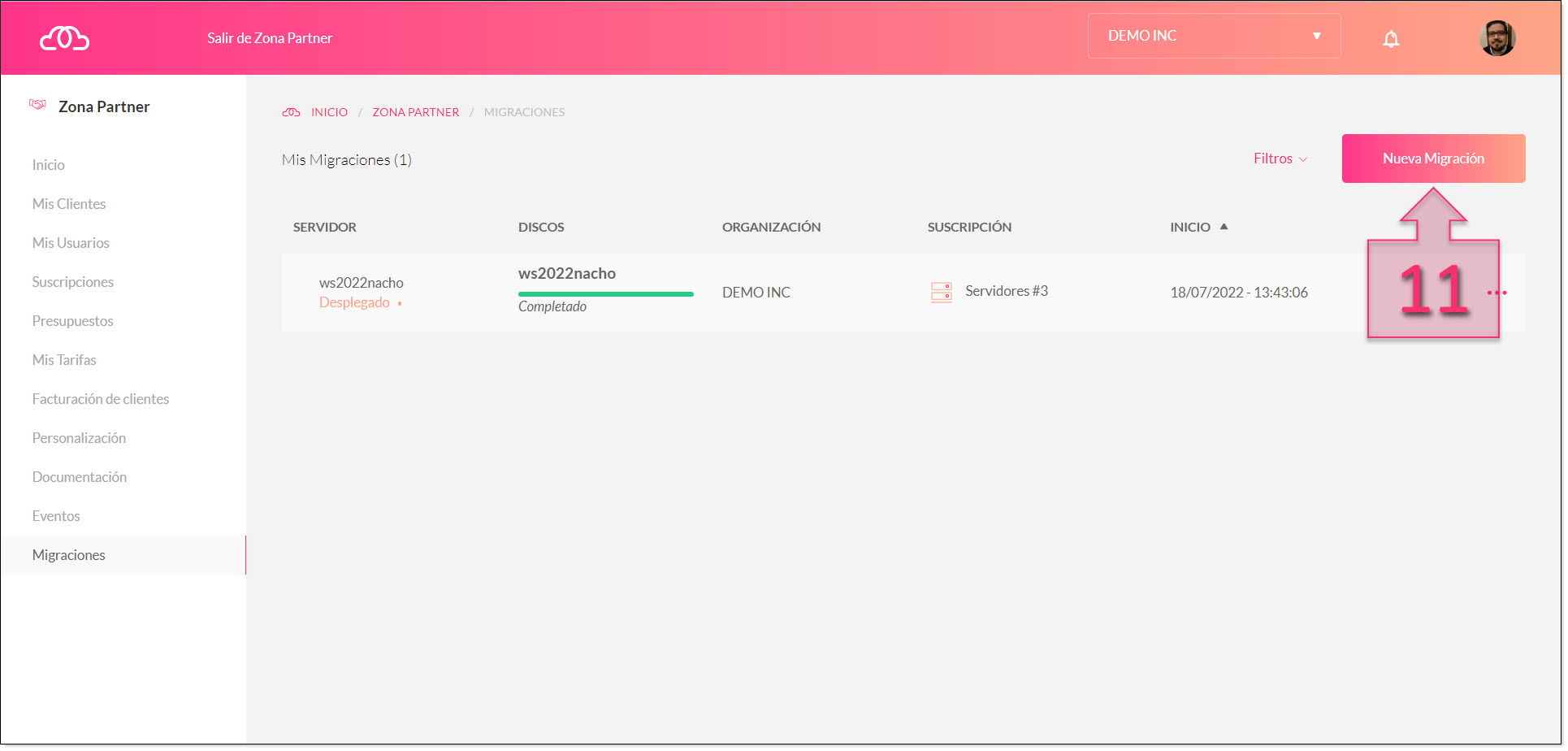Click Salir de Zona Partner
This screenshot has width=1568, height=751.
[270, 37]
